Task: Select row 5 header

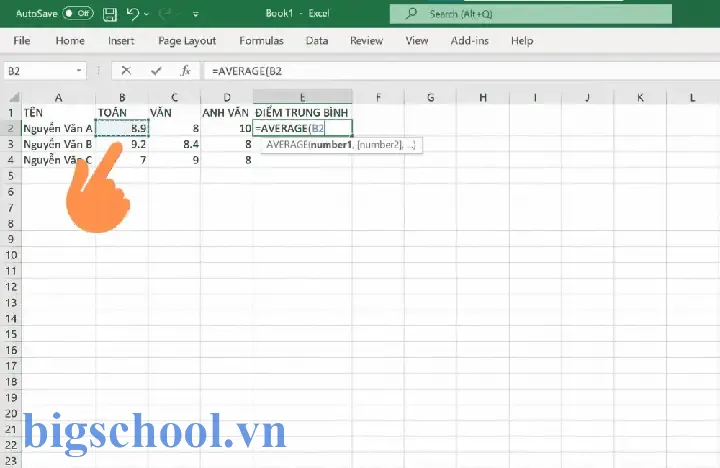Action: tap(11, 176)
